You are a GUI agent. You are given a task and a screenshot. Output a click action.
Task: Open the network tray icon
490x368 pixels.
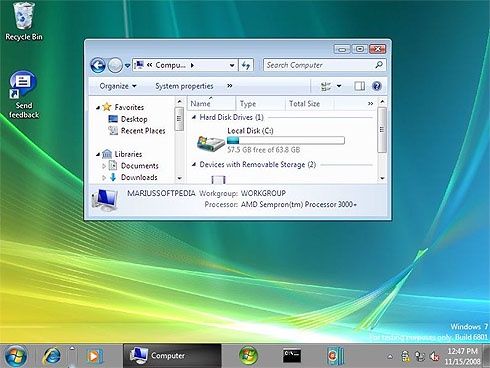tap(420, 356)
